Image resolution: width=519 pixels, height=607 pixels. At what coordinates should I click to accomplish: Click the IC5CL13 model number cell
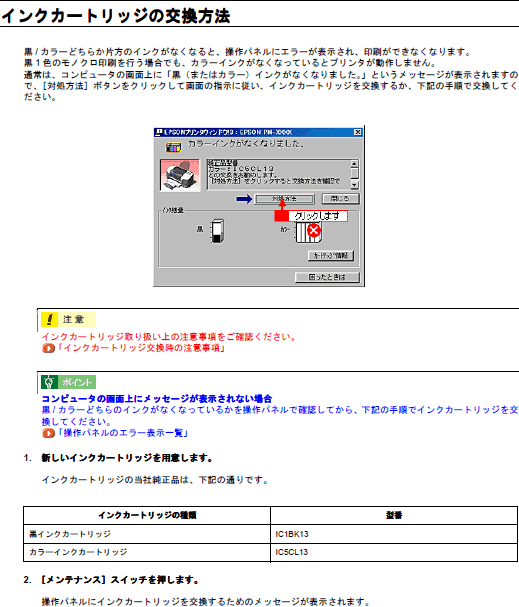(394, 552)
